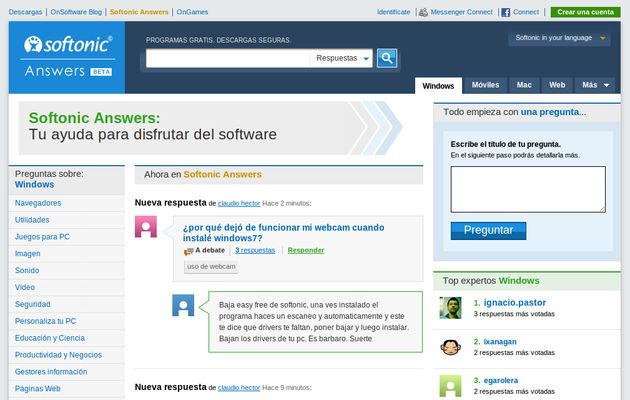Screen dimensions: 630x400
Task: Open Navegadores category
Action: point(38,203)
